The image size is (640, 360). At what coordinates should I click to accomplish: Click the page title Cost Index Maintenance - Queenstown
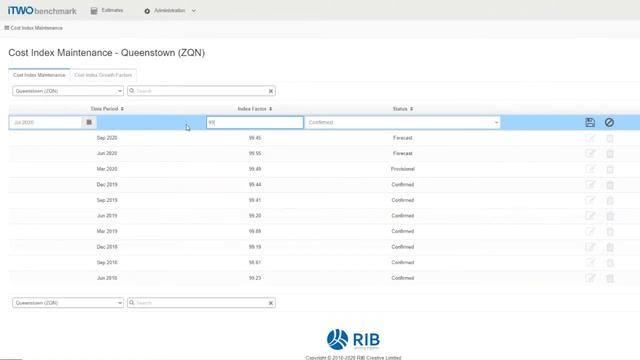click(x=107, y=53)
